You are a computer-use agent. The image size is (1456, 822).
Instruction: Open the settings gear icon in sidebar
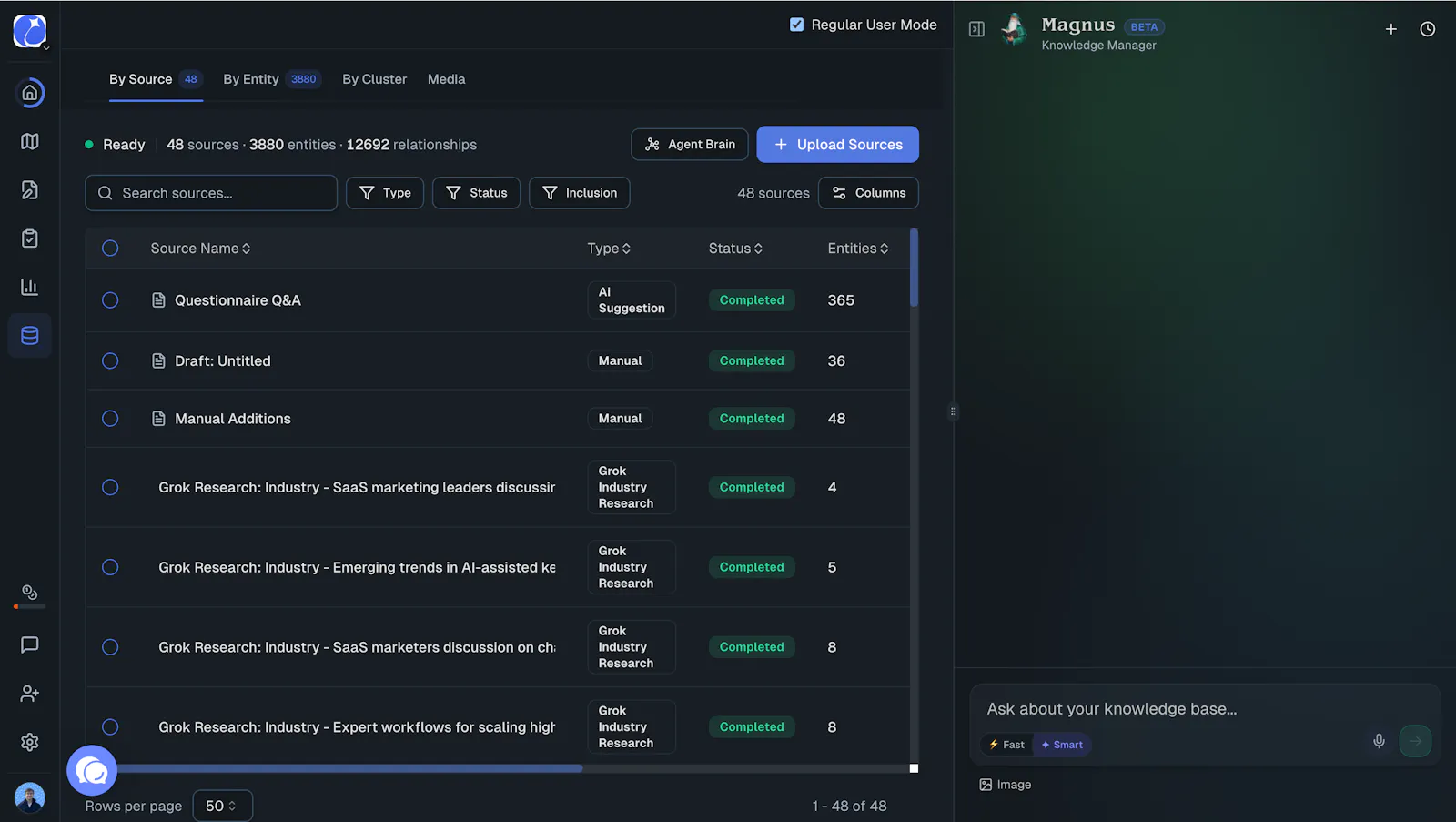[x=30, y=742]
